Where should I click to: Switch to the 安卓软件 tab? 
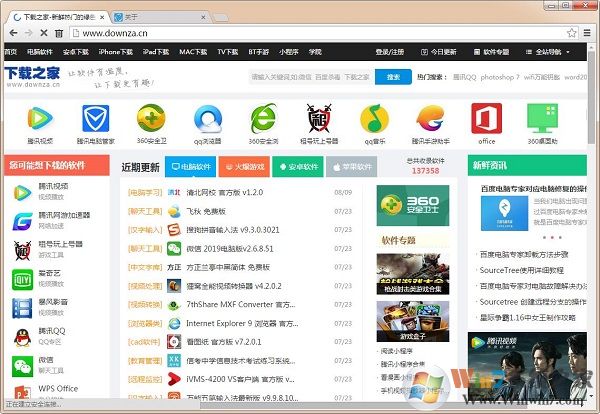(x=301, y=167)
